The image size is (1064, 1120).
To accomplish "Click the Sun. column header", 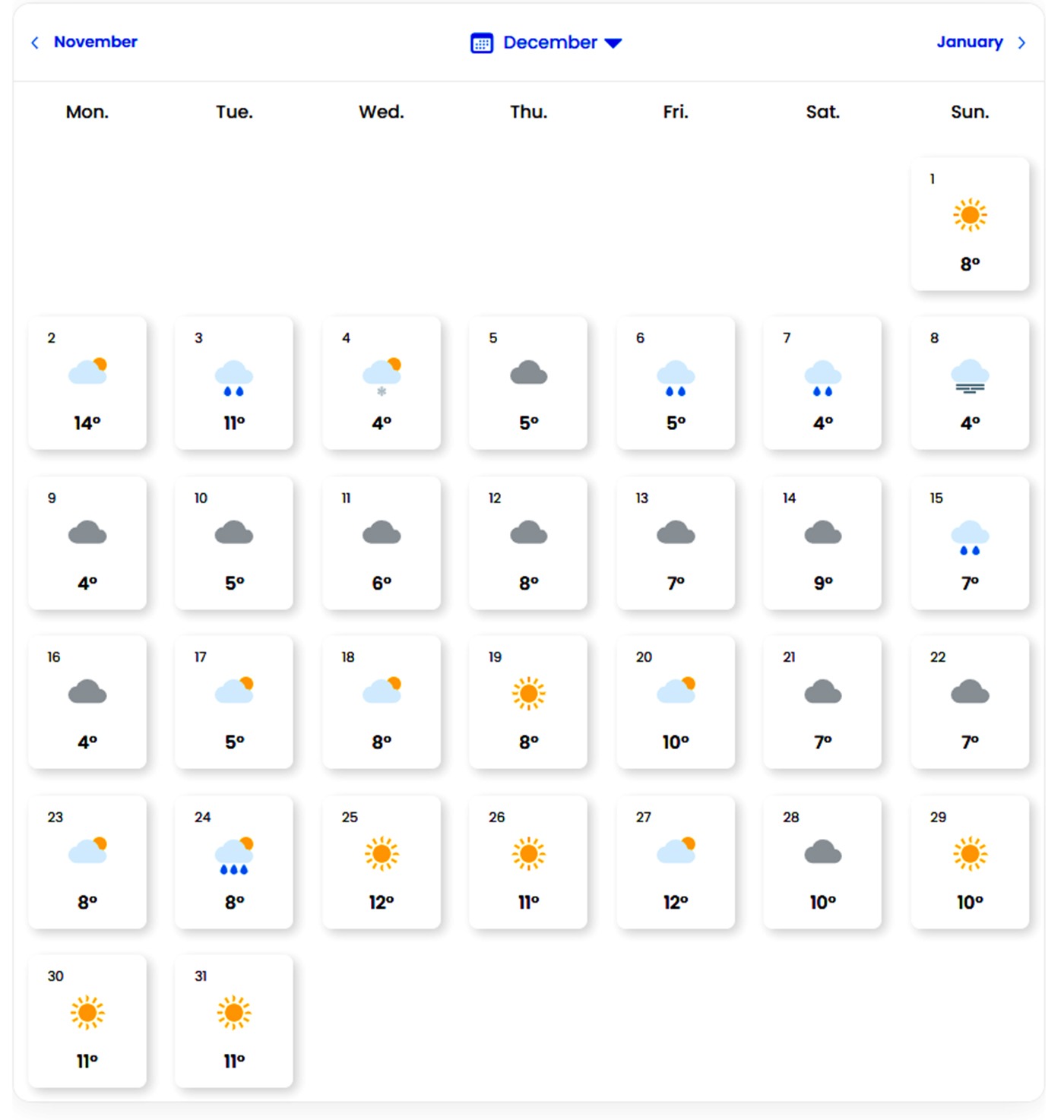I will point(970,112).
